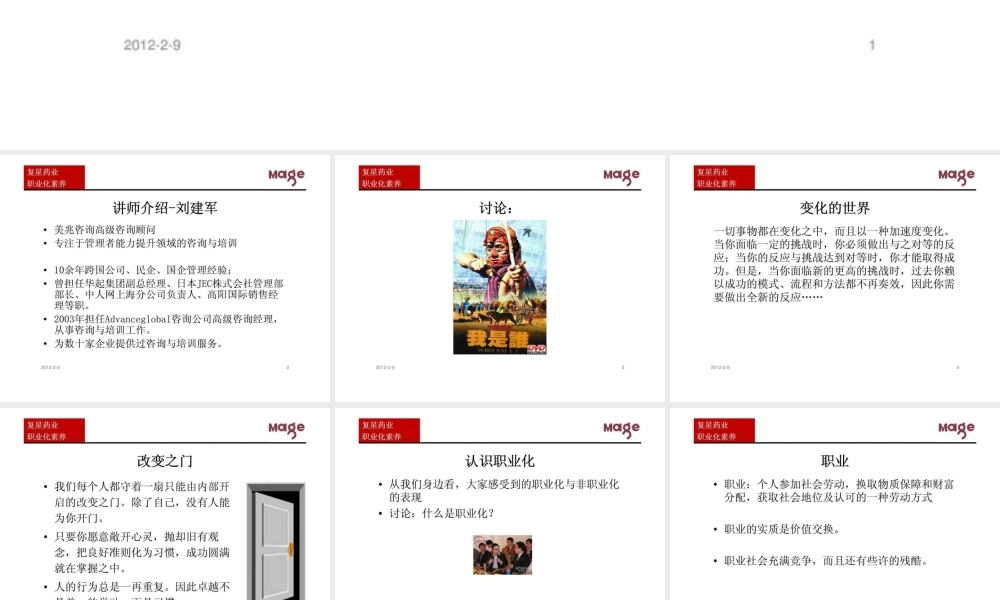Click the Mage logo on the 讨论 slide

[619, 175]
